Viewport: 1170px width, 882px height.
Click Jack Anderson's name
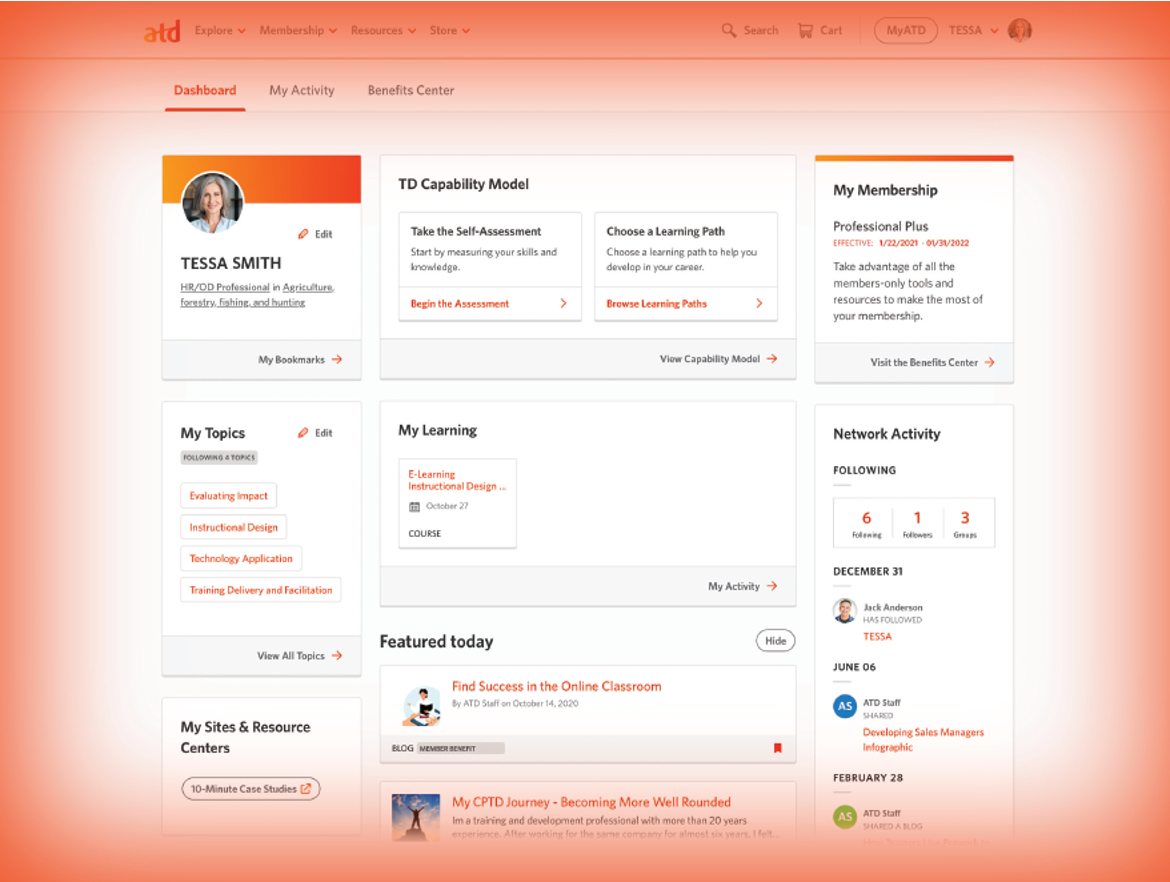click(x=892, y=608)
